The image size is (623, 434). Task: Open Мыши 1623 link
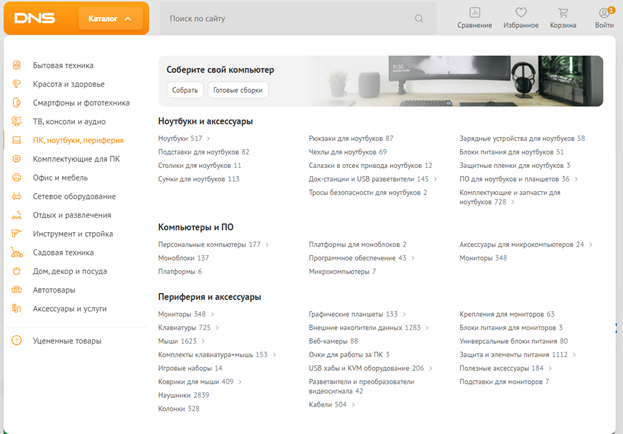pyautogui.click(x=177, y=341)
